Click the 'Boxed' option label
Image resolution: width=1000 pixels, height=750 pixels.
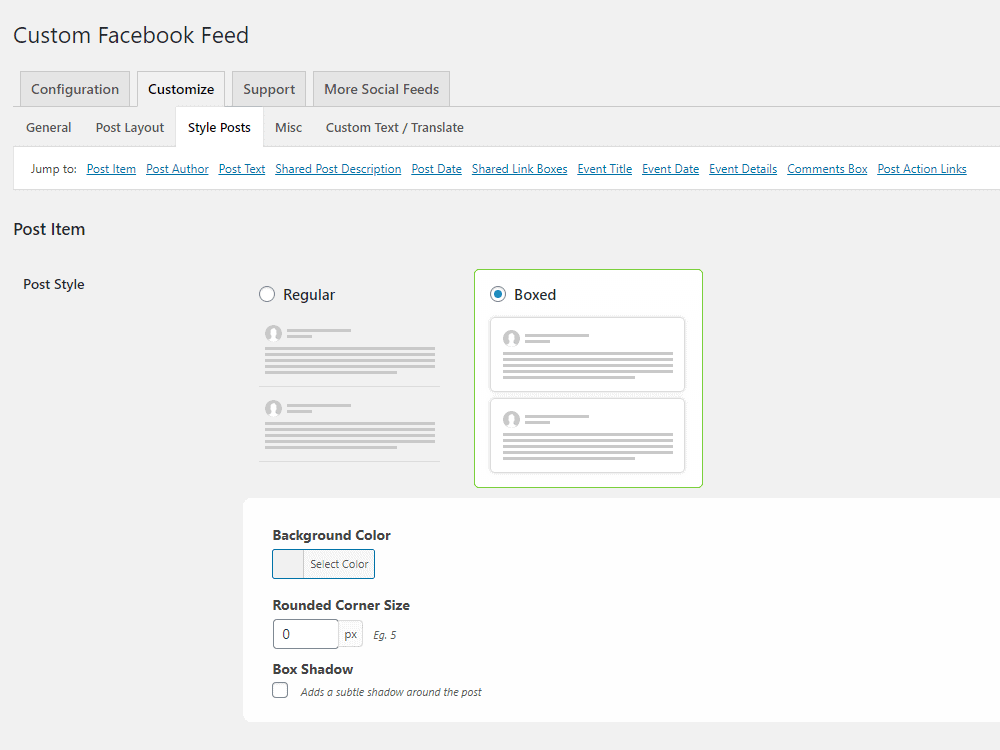[535, 295]
